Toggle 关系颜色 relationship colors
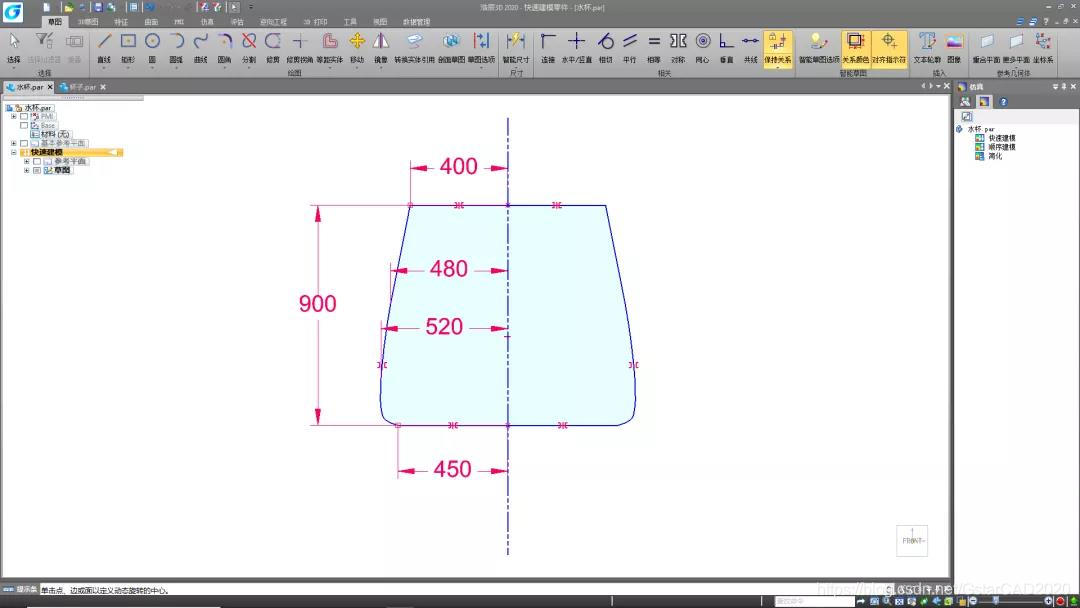1080x608 pixels. point(855,48)
